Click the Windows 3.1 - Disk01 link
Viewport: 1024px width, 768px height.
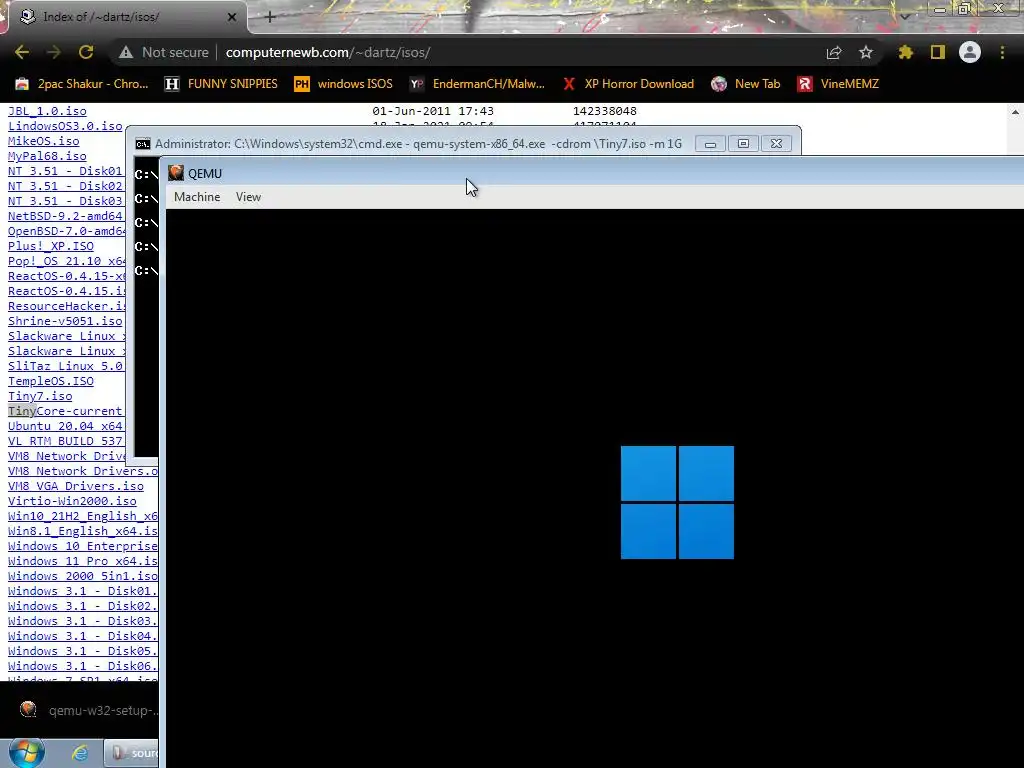tap(82, 591)
